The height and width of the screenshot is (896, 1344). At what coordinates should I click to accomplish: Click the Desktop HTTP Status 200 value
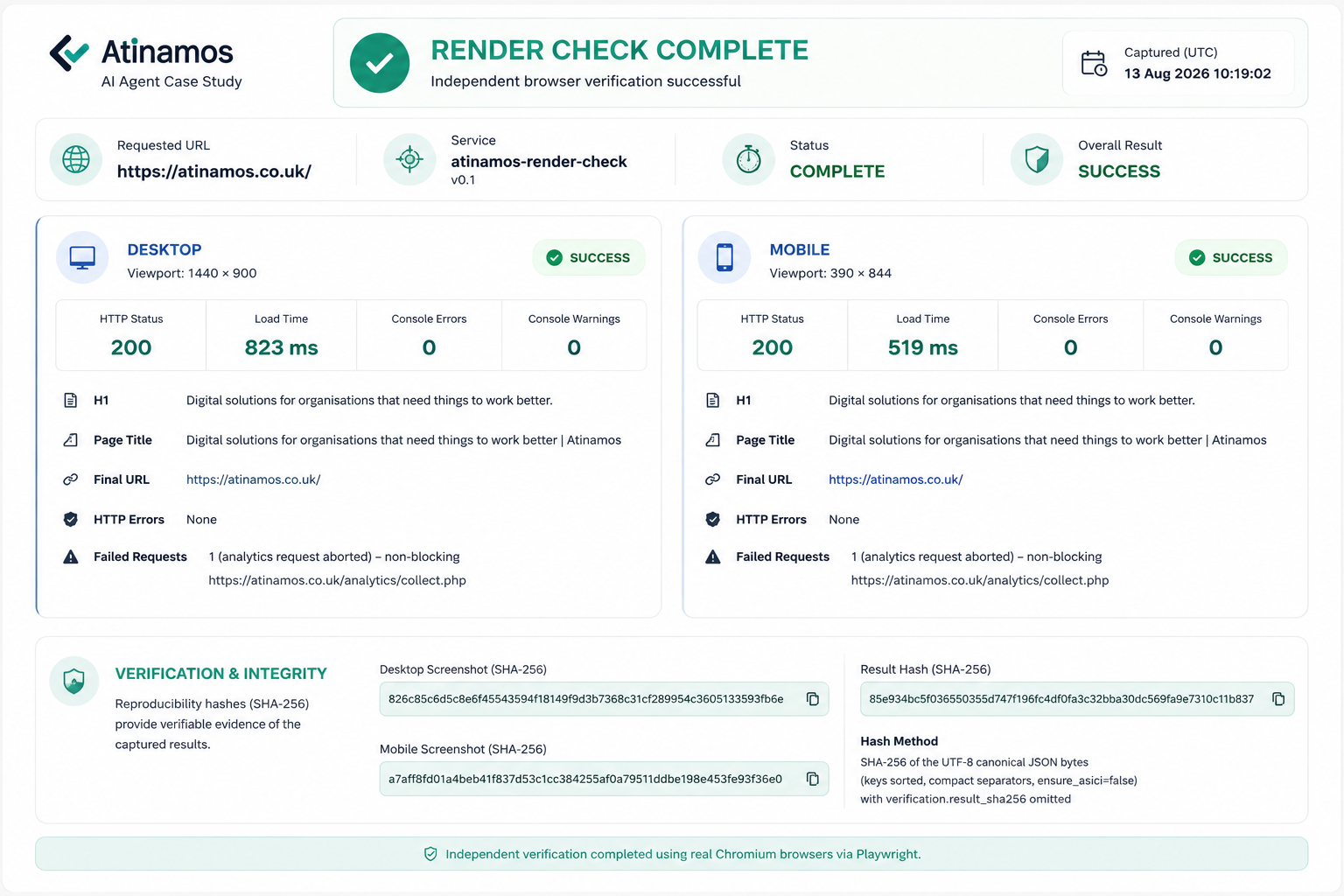(x=131, y=347)
